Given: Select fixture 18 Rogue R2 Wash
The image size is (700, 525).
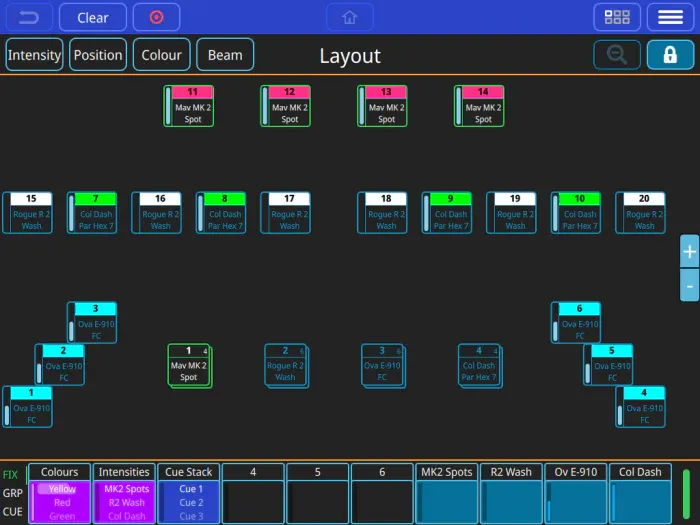Looking at the screenshot, I should 382,213.
